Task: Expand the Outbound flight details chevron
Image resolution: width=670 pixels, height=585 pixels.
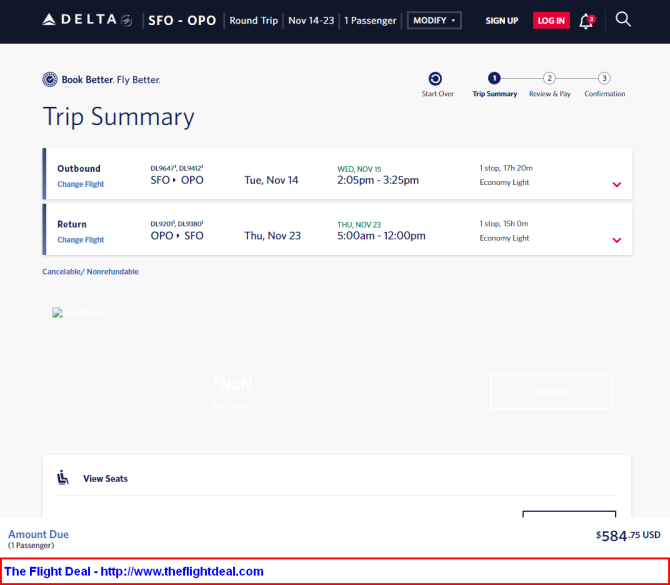Action: point(616,184)
